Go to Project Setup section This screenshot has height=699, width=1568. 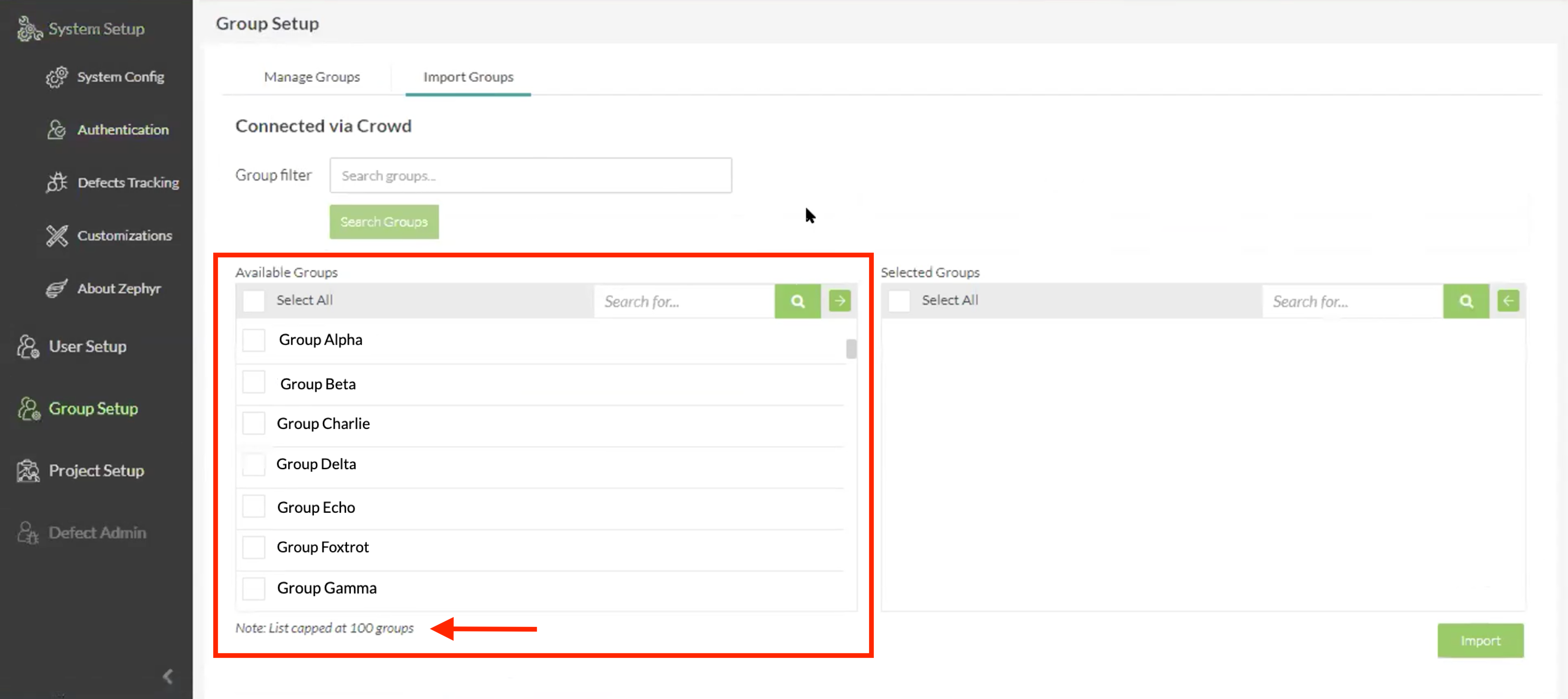(x=96, y=471)
